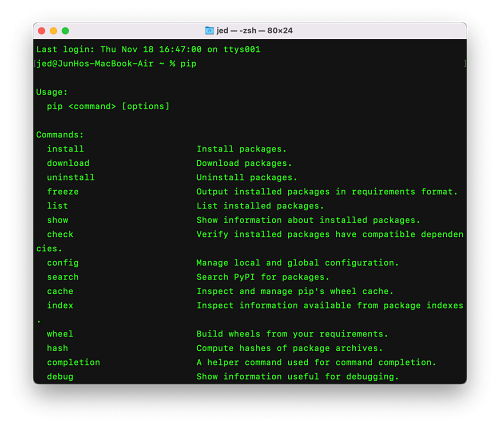The height and width of the screenshot is (428, 500).
Task: Click 'Search PyPI for packages.' description
Action: click(x=263, y=277)
